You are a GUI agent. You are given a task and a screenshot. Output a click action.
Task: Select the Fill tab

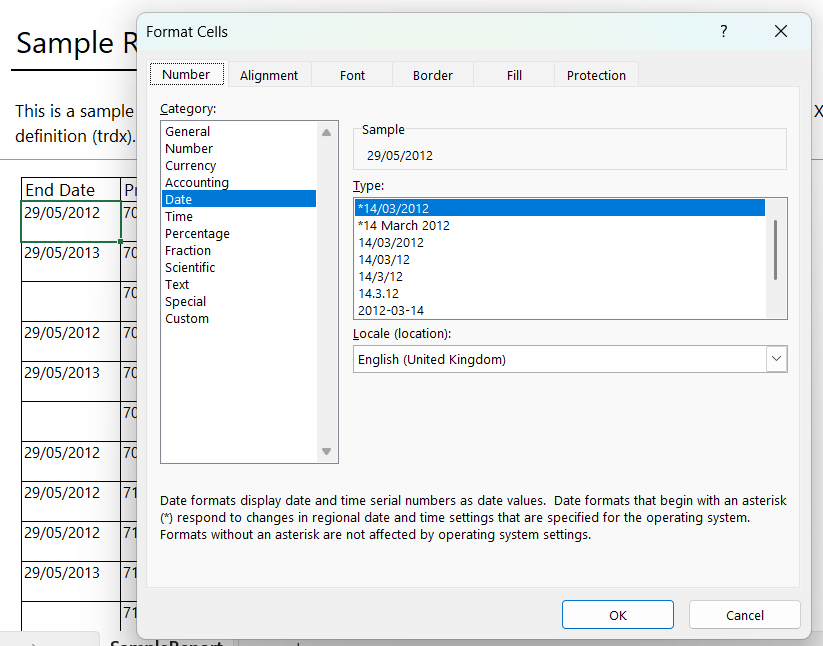point(514,75)
